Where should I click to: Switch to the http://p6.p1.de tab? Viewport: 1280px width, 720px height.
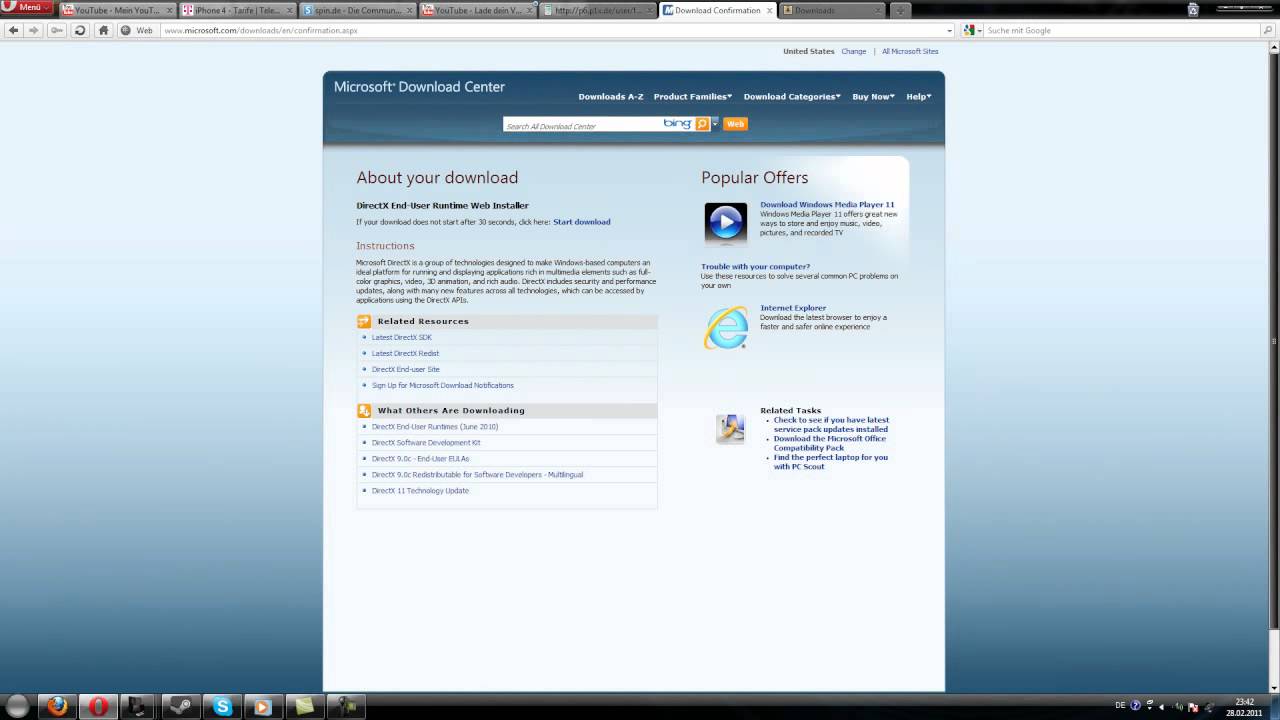(598, 10)
